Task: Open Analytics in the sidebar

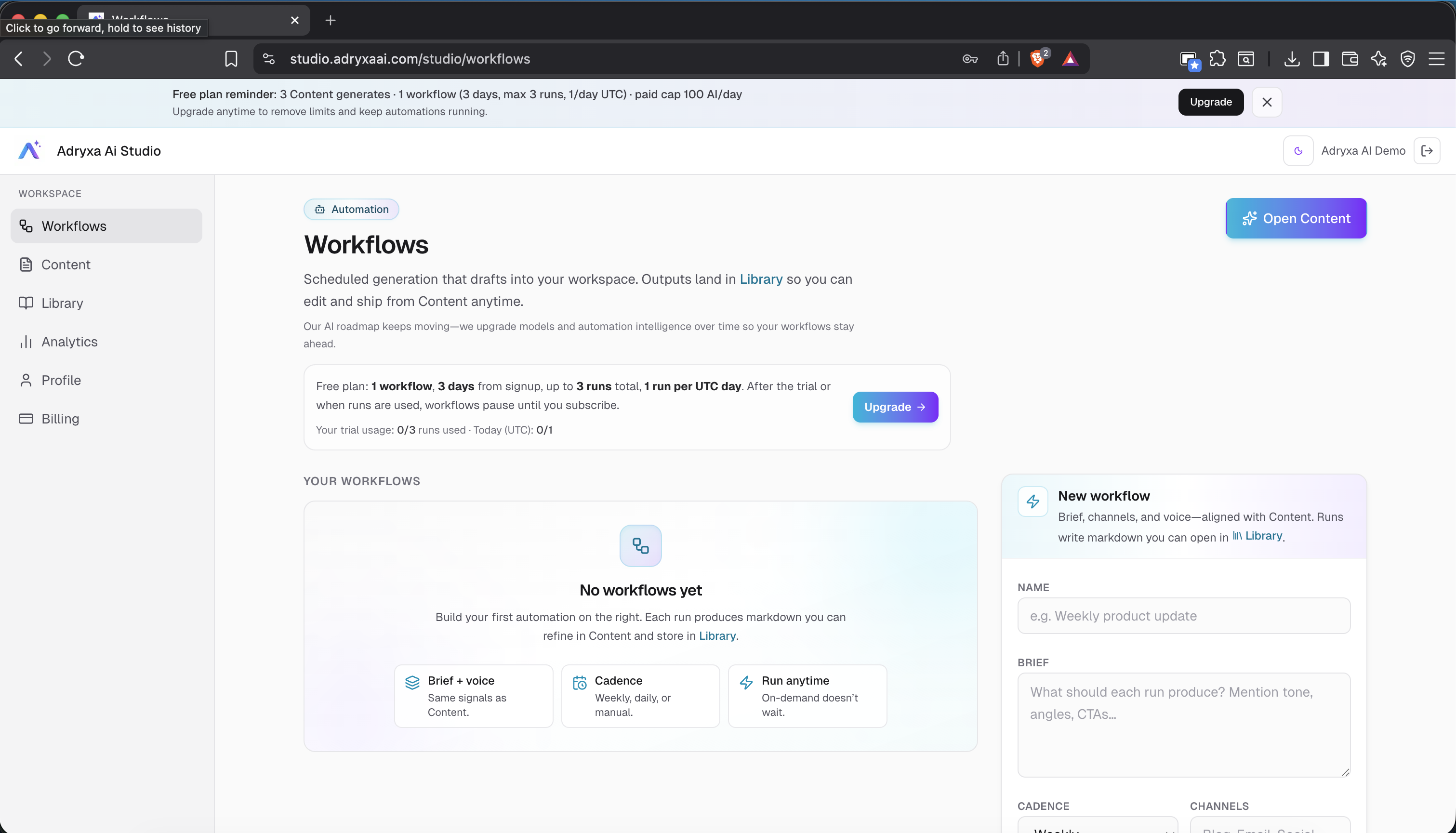Action: coord(106,342)
